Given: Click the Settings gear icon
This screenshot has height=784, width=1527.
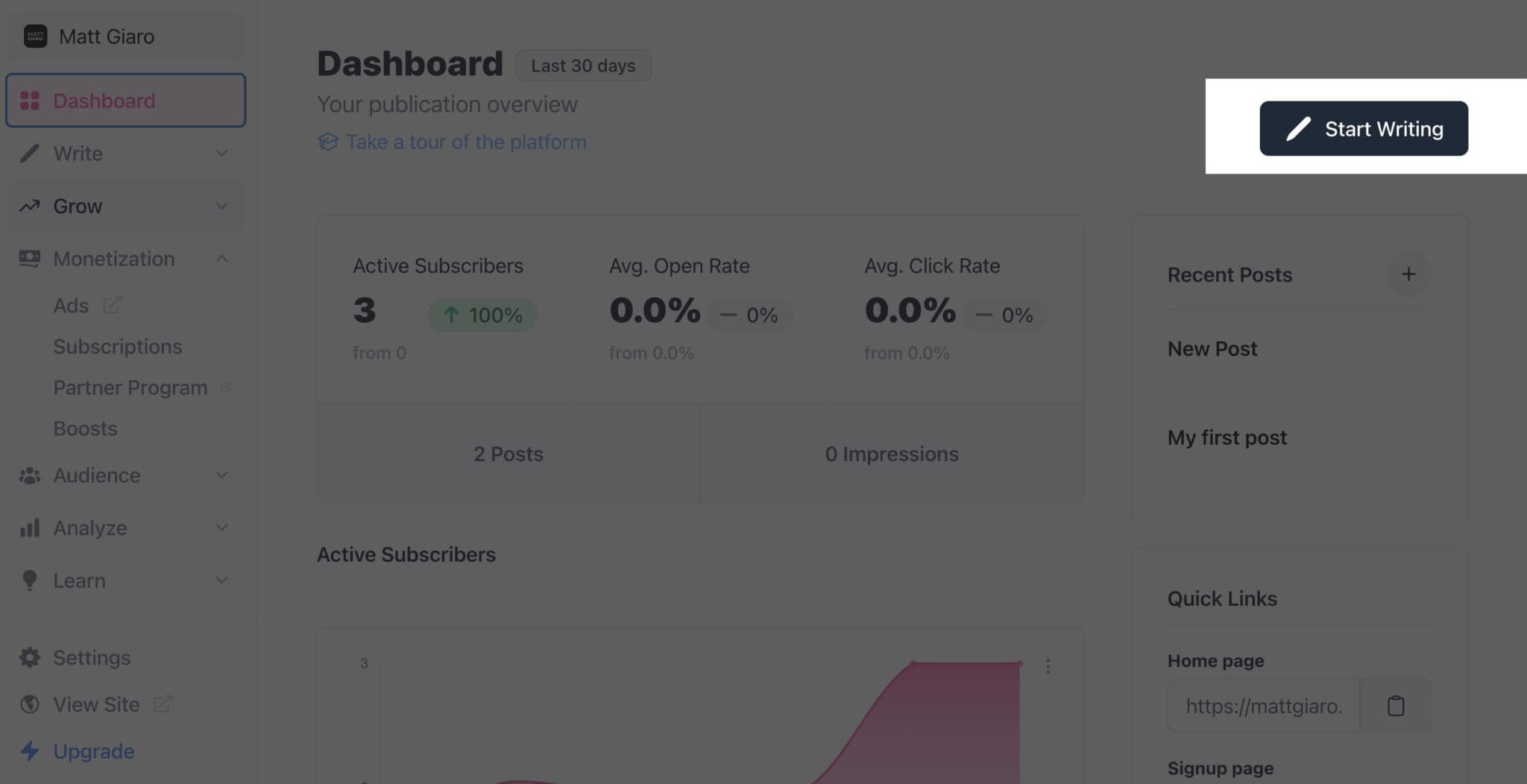Looking at the screenshot, I should 30,657.
